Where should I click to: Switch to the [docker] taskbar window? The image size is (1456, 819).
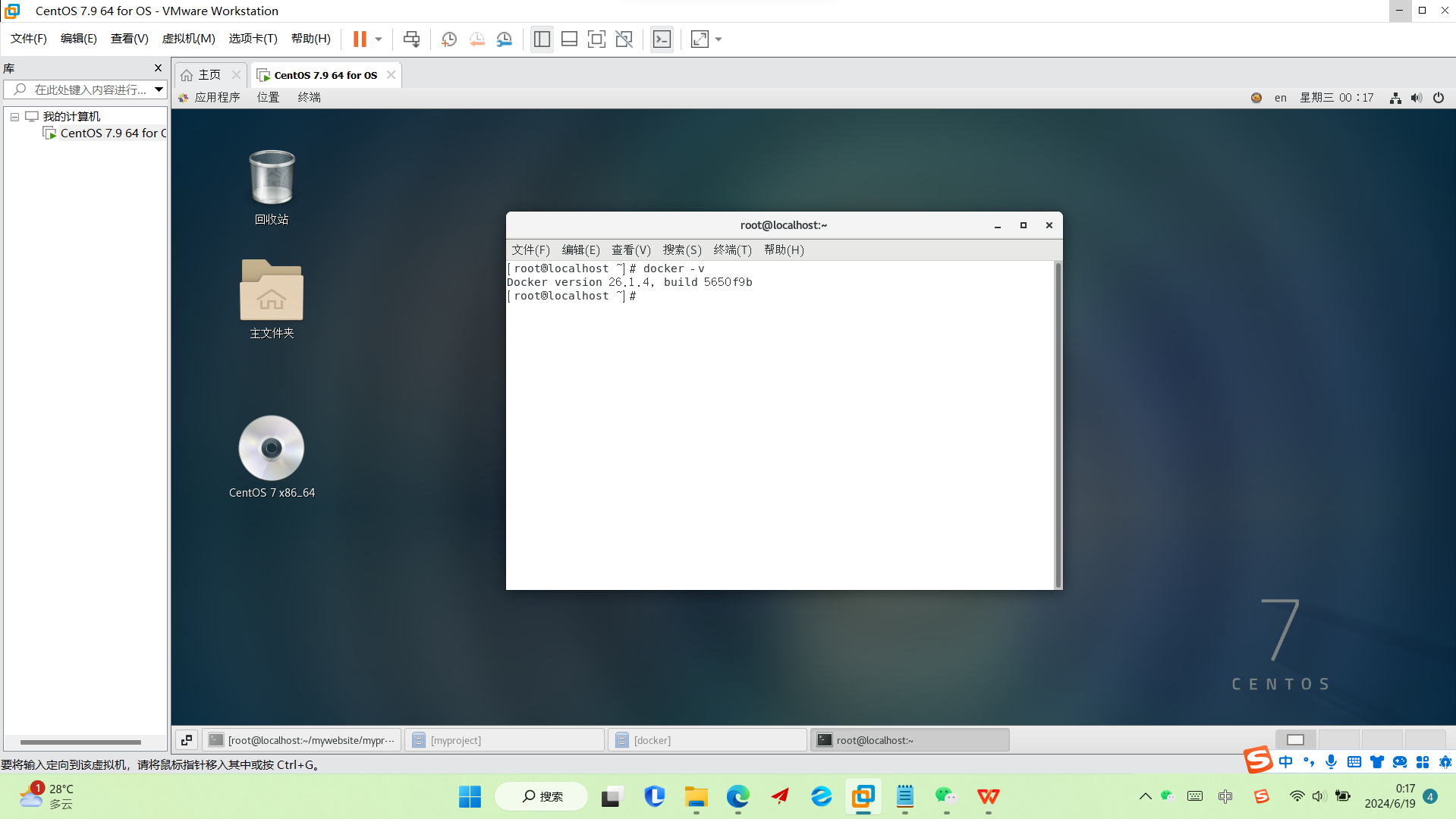point(706,740)
